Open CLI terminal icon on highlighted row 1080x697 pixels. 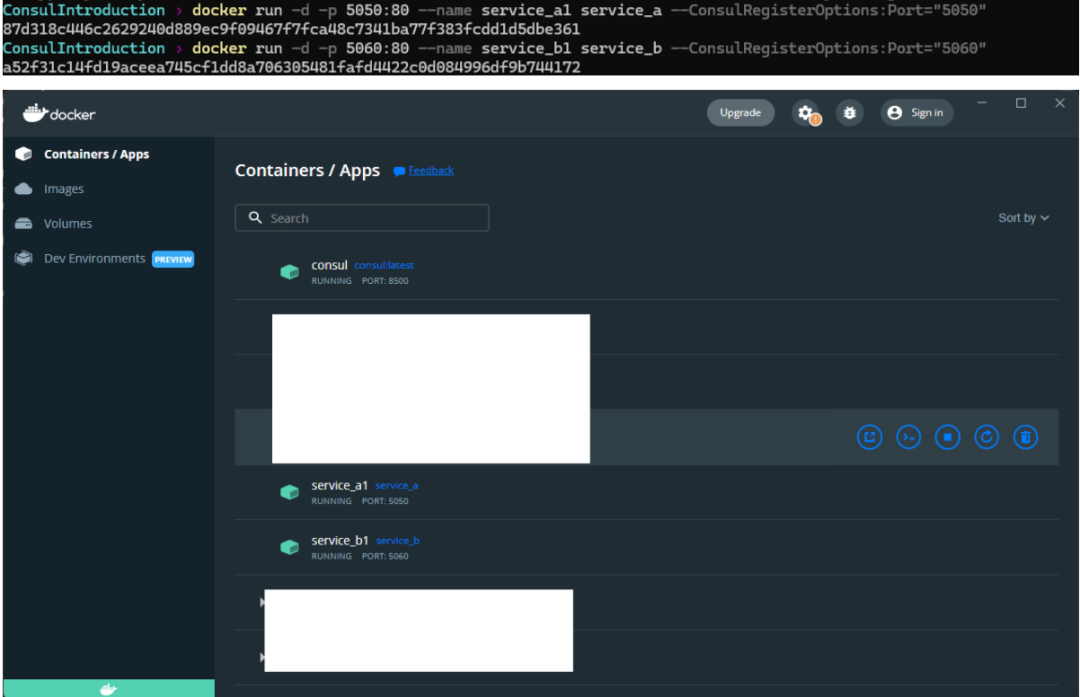tap(908, 437)
